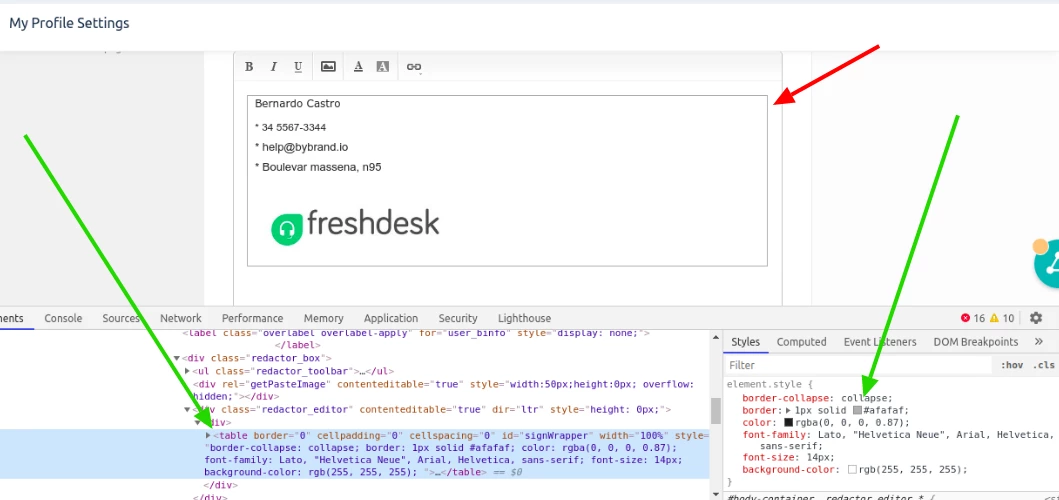Click the insert image icon
Screen dimensions: 1059x500
tap(328, 66)
